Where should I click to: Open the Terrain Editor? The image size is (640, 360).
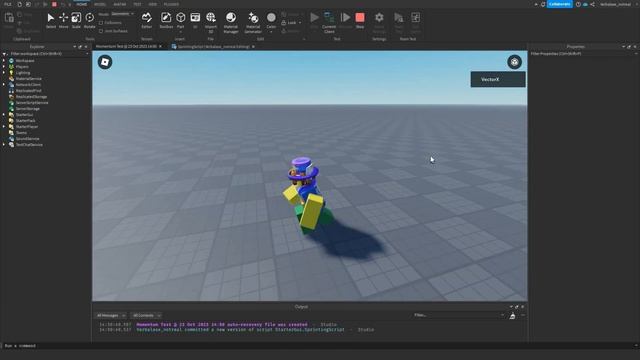click(147, 20)
